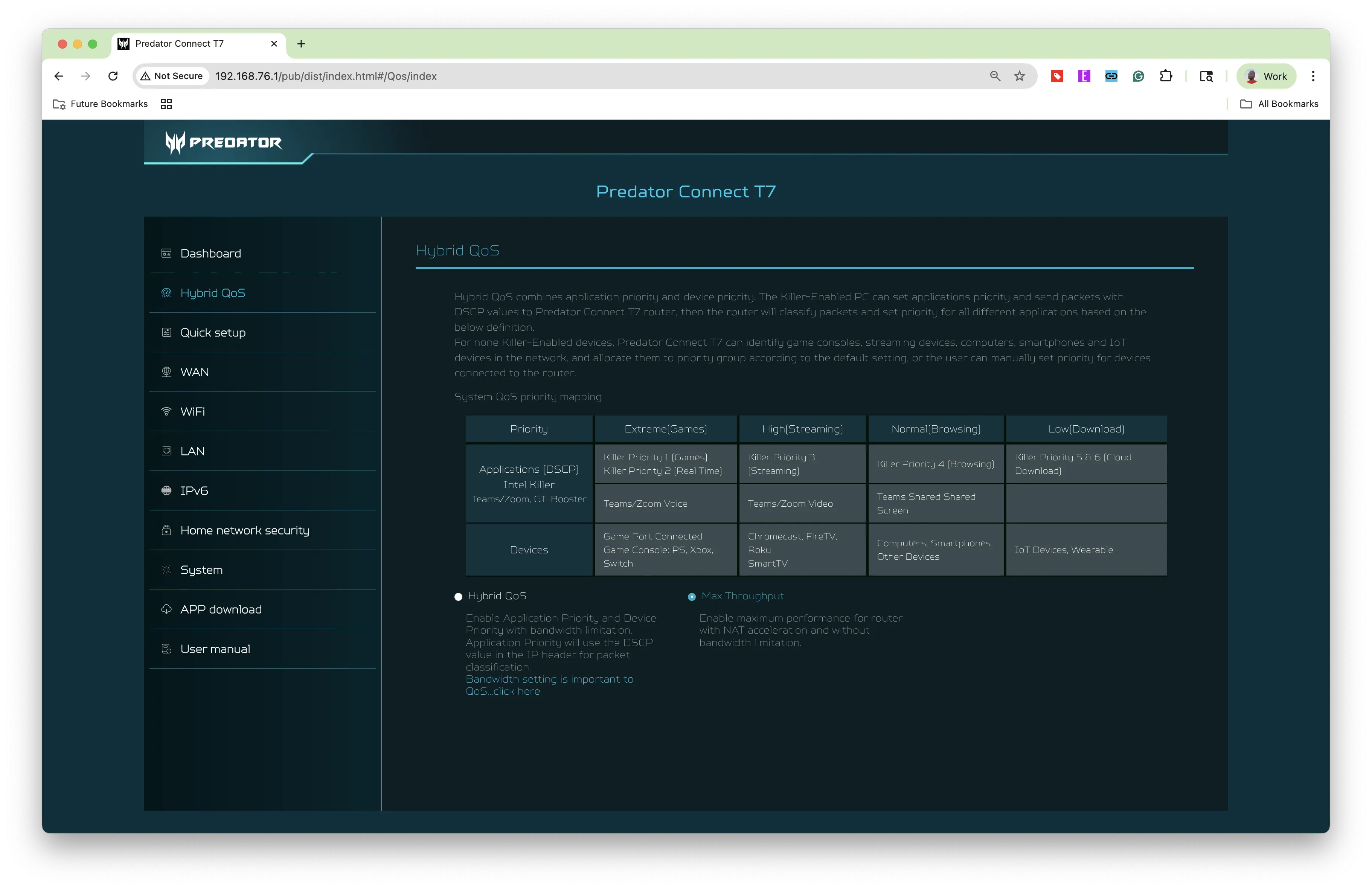Screen dimensions: 1372x889
Task: Click the WiFi signal icon
Action: click(166, 411)
